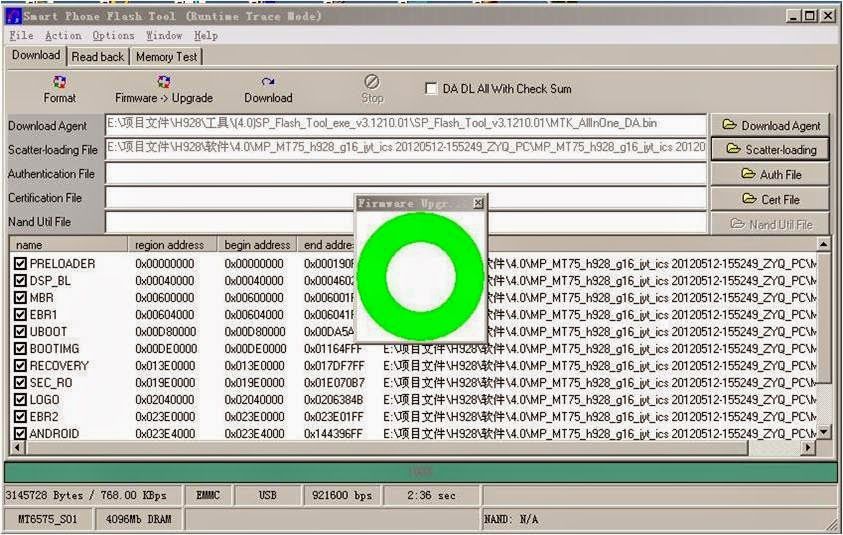Click the Scatter-loading File path field
This screenshot has height=535, width=843.
tap(405, 149)
